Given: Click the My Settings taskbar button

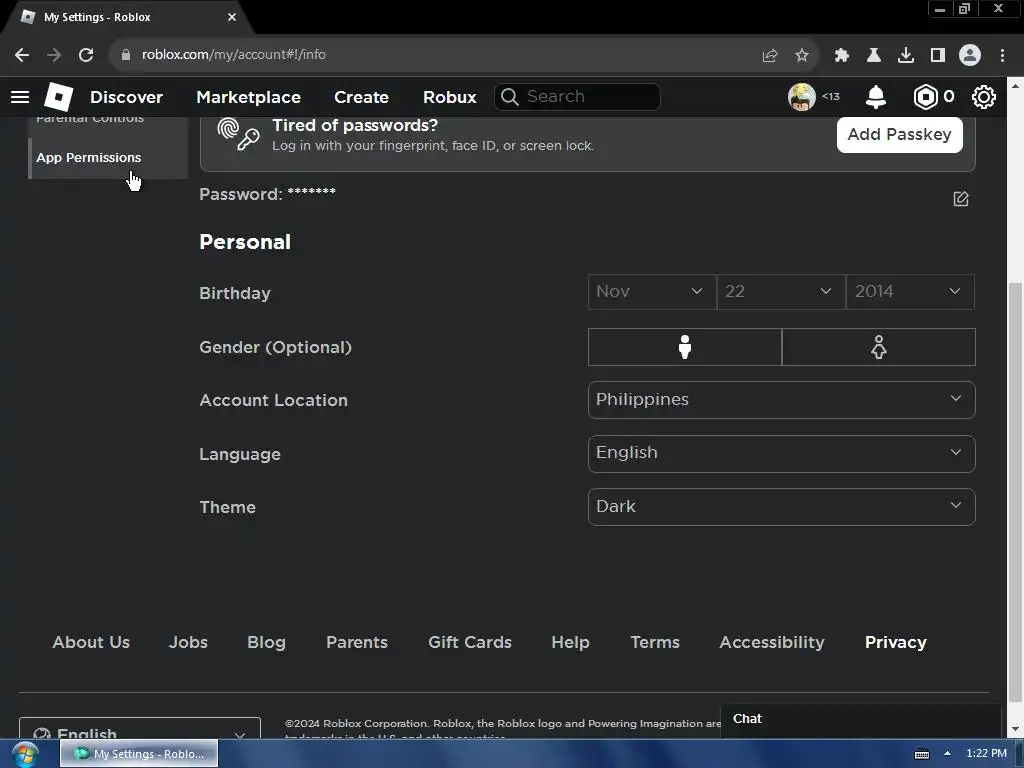Looking at the screenshot, I should (139, 754).
